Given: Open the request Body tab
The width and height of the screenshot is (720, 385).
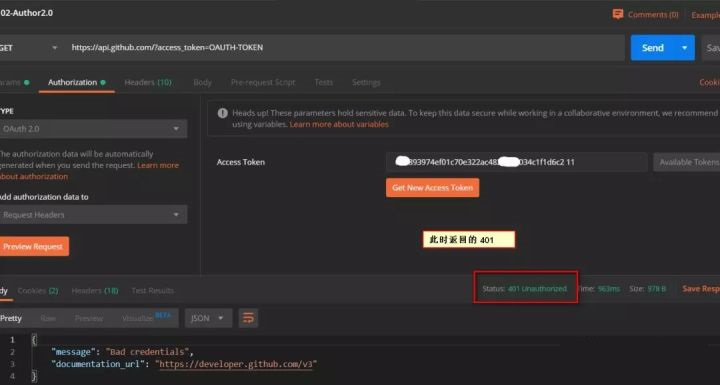Looking at the screenshot, I should [202, 83].
